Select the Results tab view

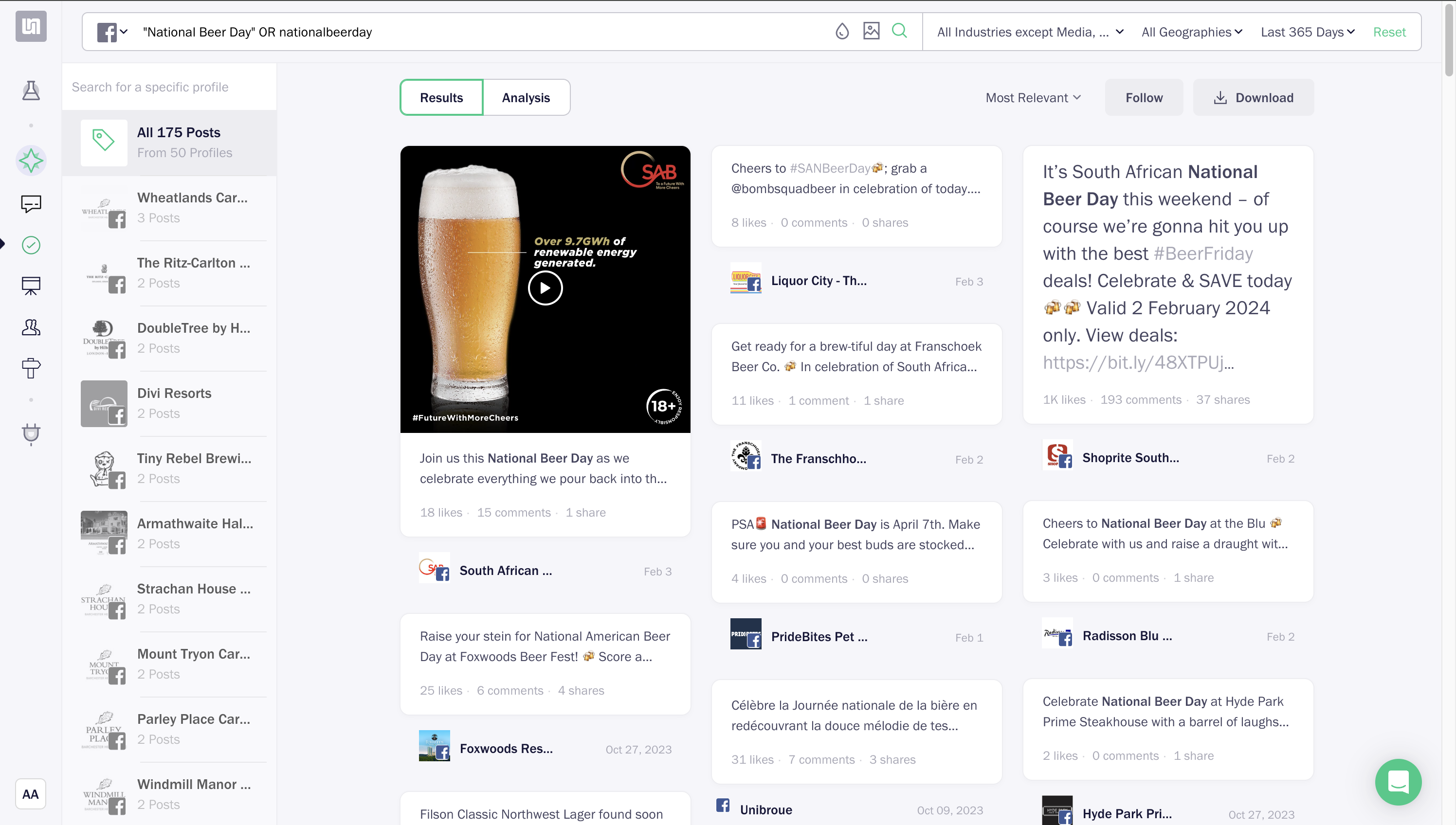tap(441, 97)
